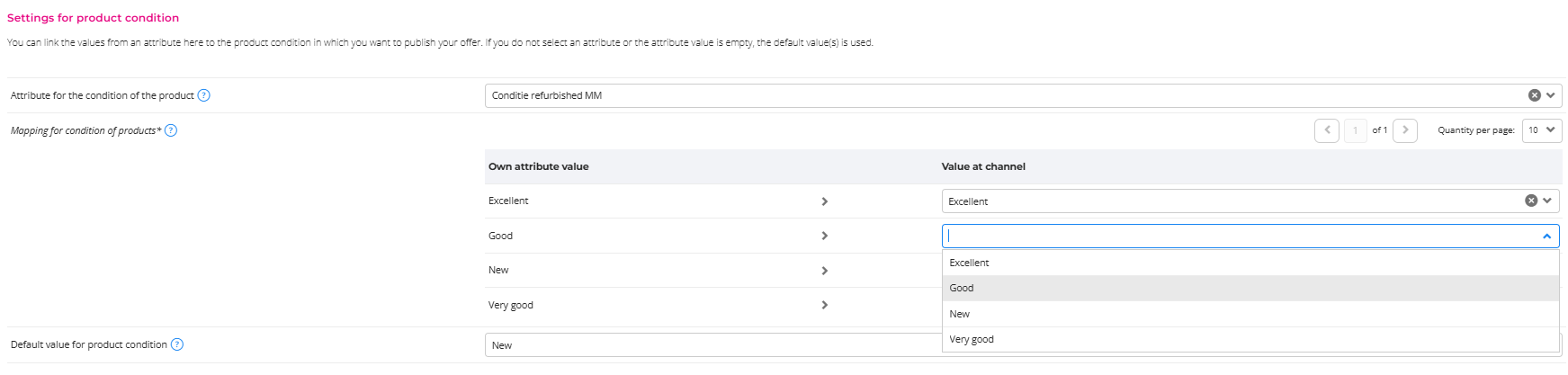Click arrow icon next to Good row

tap(824, 236)
